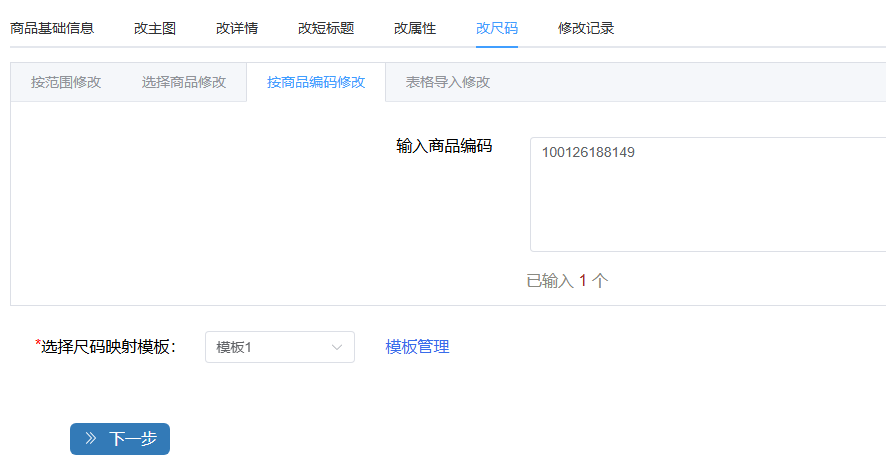
Task: Switch to the 商品基础信息 tab
Action: point(52,28)
